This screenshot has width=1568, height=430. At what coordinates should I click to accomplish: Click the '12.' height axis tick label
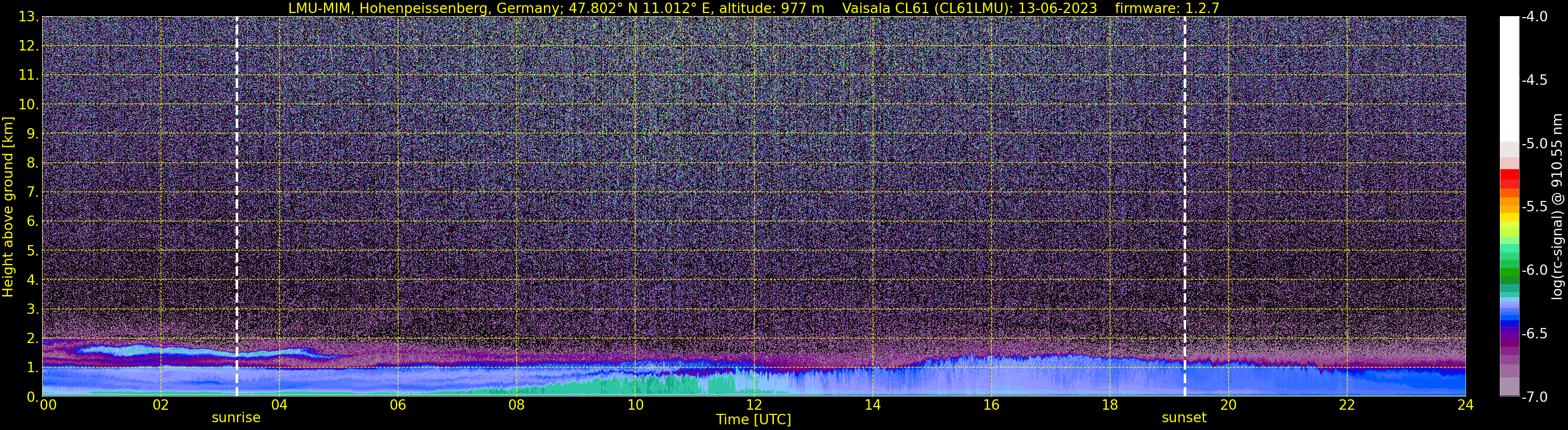point(29,46)
